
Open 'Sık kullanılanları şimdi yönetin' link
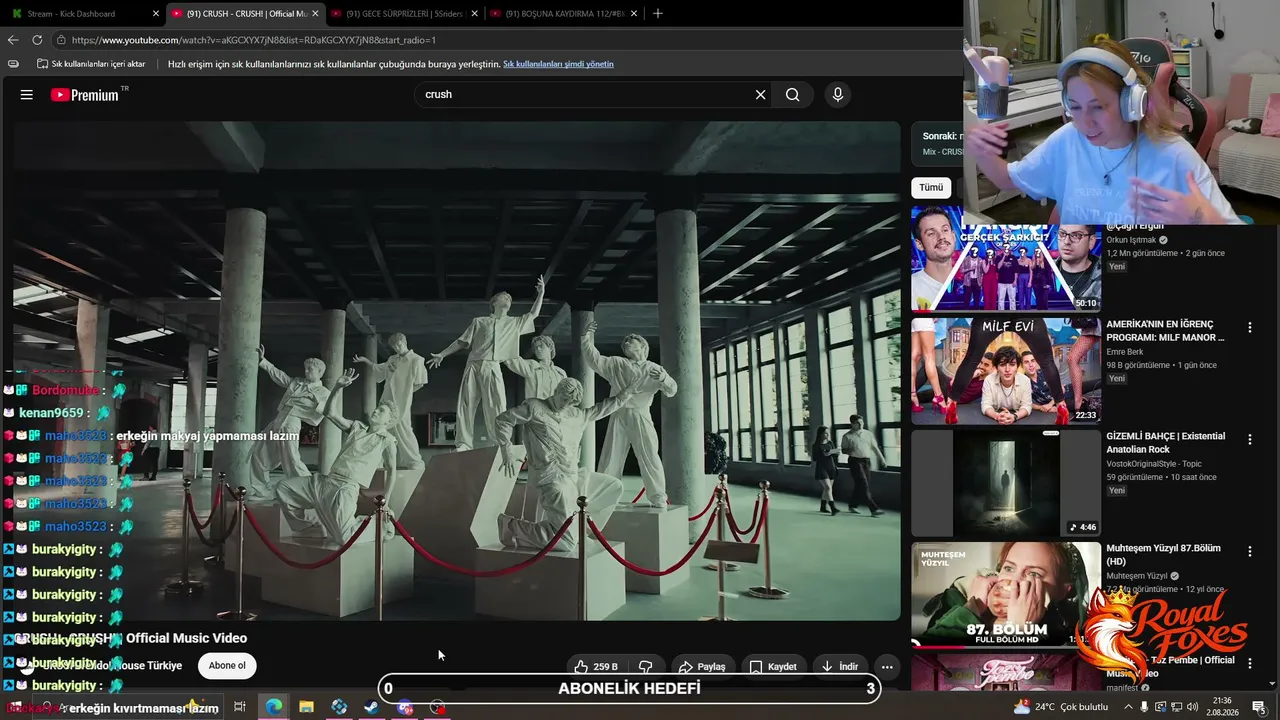(x=558, y=64)
